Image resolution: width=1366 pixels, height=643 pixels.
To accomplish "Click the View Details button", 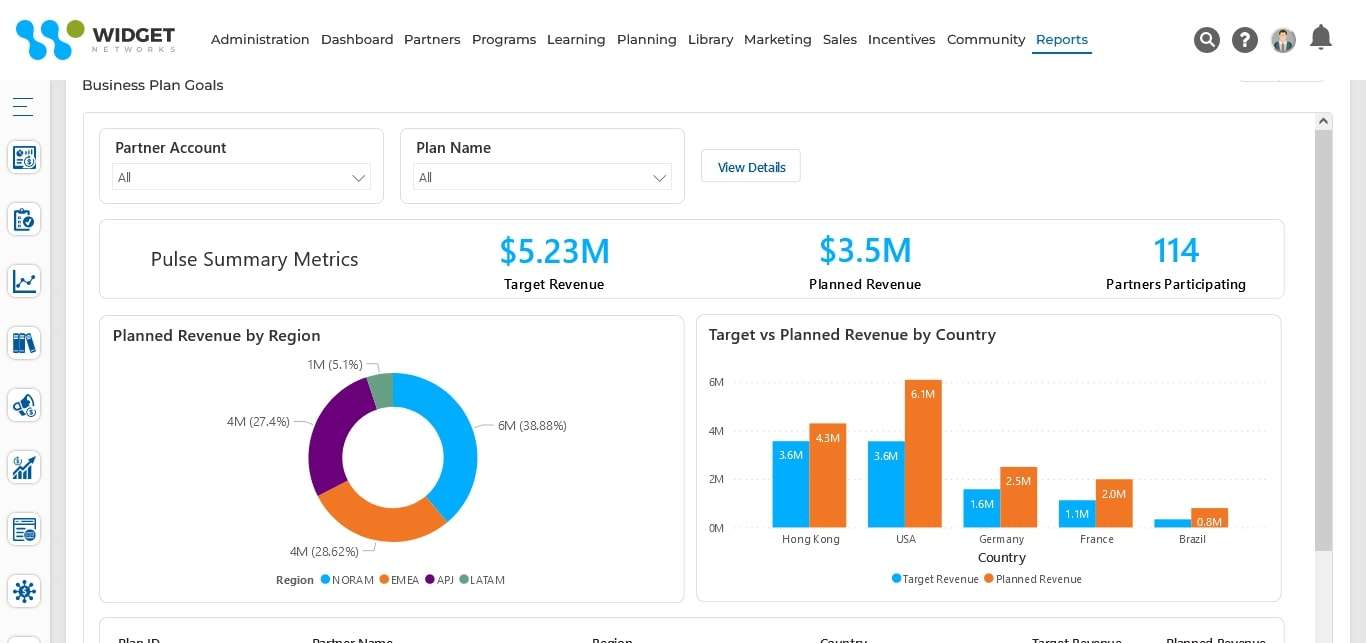I will [750, 166].
